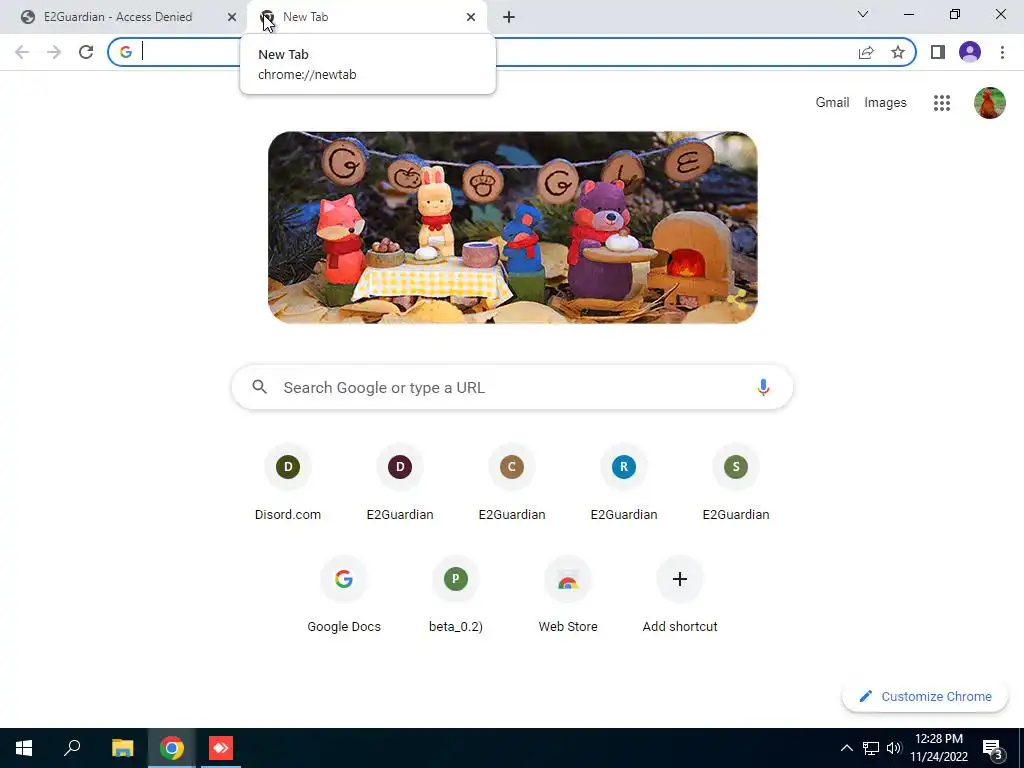The image size is (1024, 768).
Task: Open Windows taskbar search
Action: pos(72,748)
